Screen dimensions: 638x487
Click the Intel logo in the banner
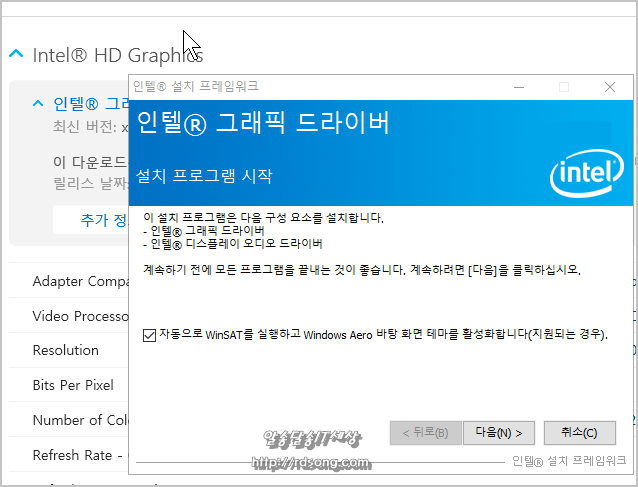point(587,173)
